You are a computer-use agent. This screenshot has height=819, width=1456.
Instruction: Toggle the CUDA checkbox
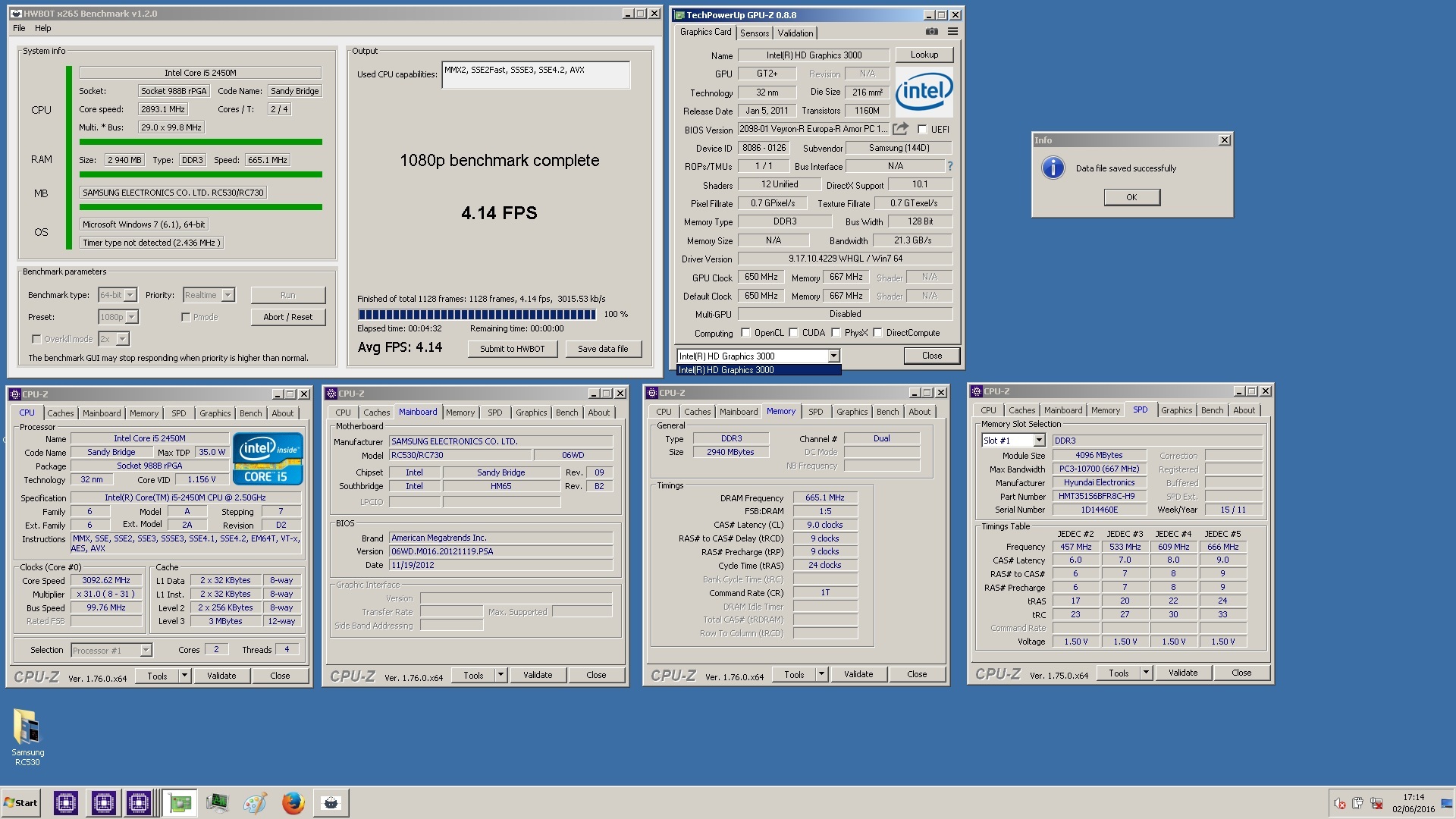(x=793, y=332)
